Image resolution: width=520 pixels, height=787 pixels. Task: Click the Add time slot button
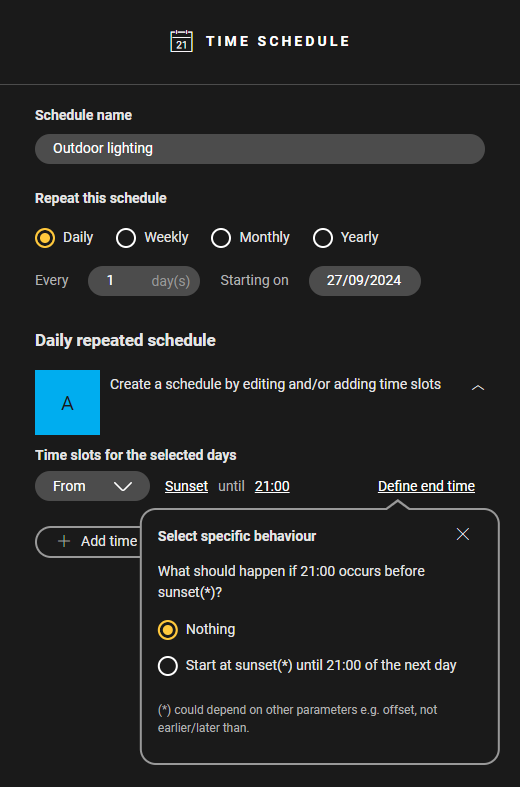click(88, 542)
